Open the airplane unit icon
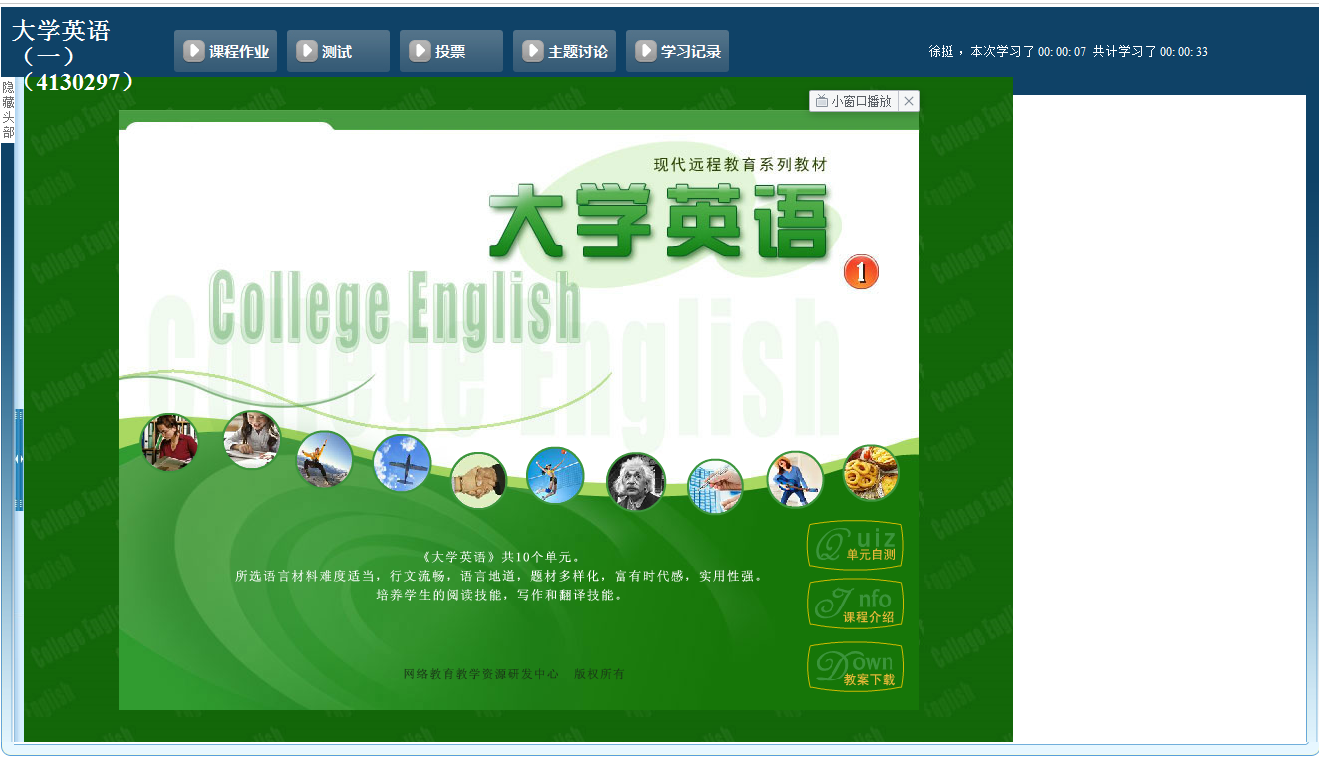1319x759 pixels. (402, 463)
